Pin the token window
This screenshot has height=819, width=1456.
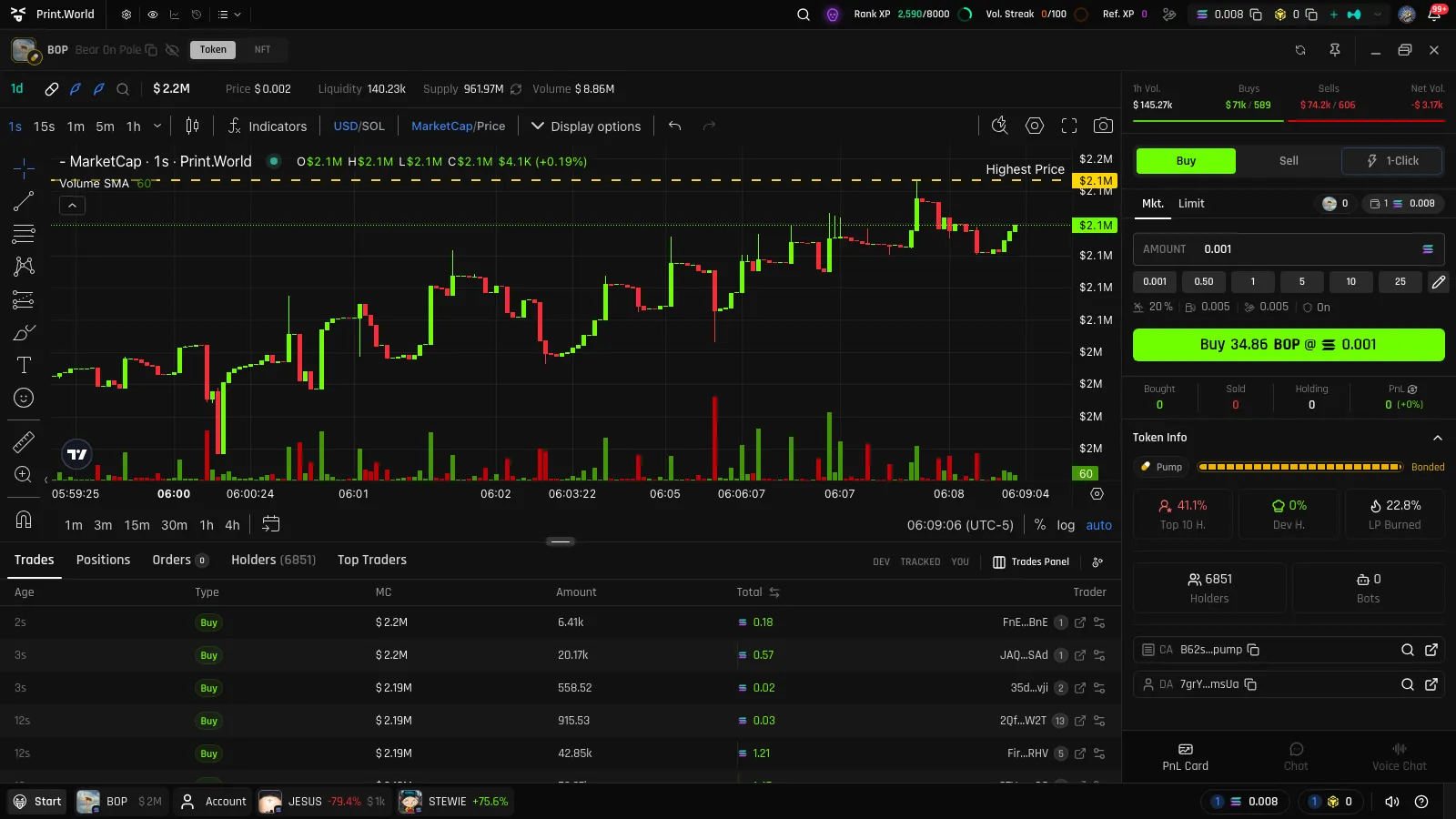(x=1335, y=50)
